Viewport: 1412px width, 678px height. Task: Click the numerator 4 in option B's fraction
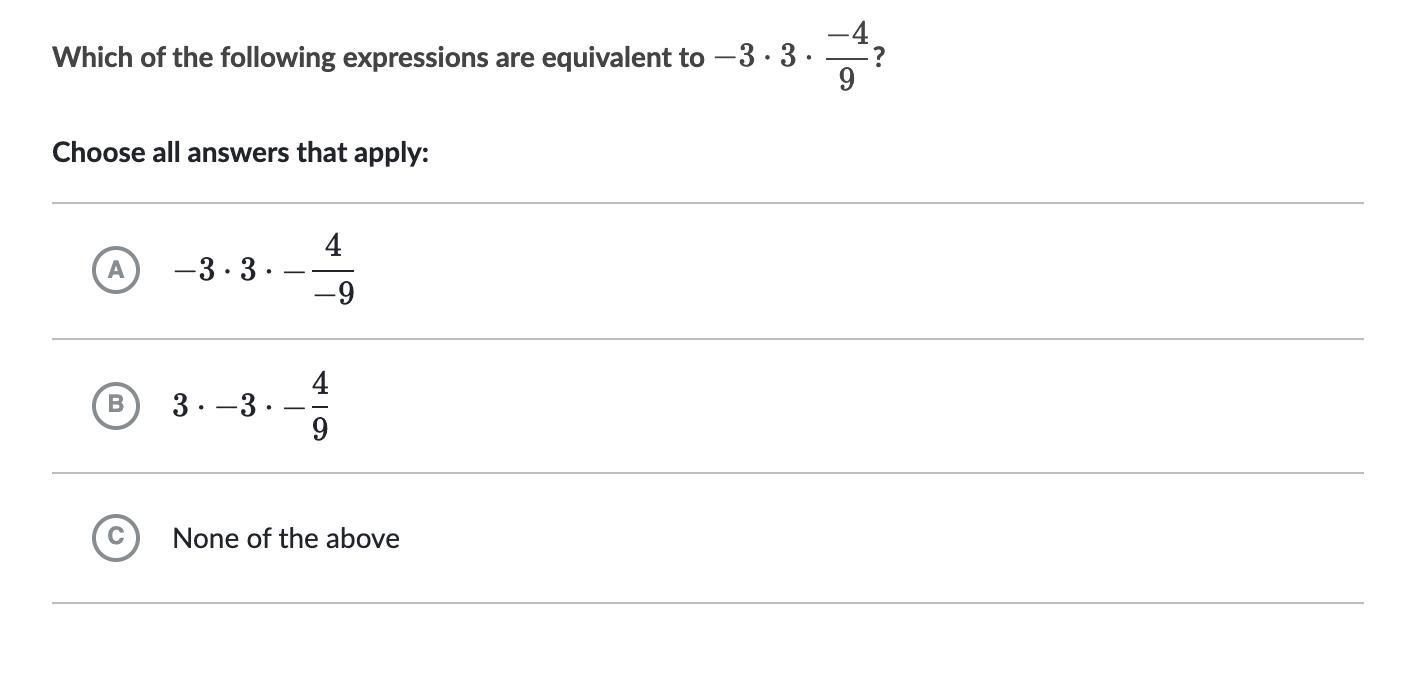click(x=320, y=383)
